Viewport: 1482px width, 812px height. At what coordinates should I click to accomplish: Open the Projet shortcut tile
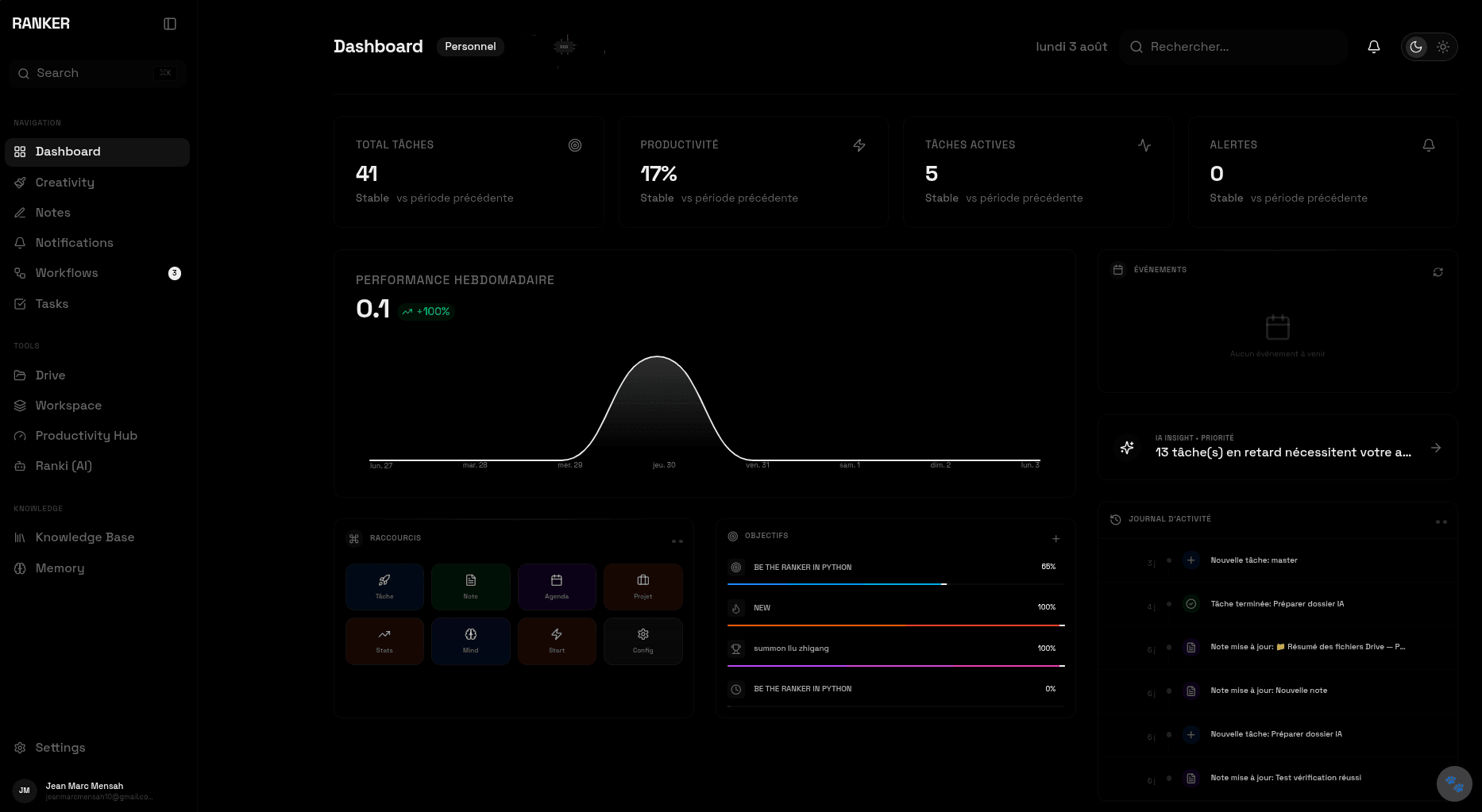(643, 587)
